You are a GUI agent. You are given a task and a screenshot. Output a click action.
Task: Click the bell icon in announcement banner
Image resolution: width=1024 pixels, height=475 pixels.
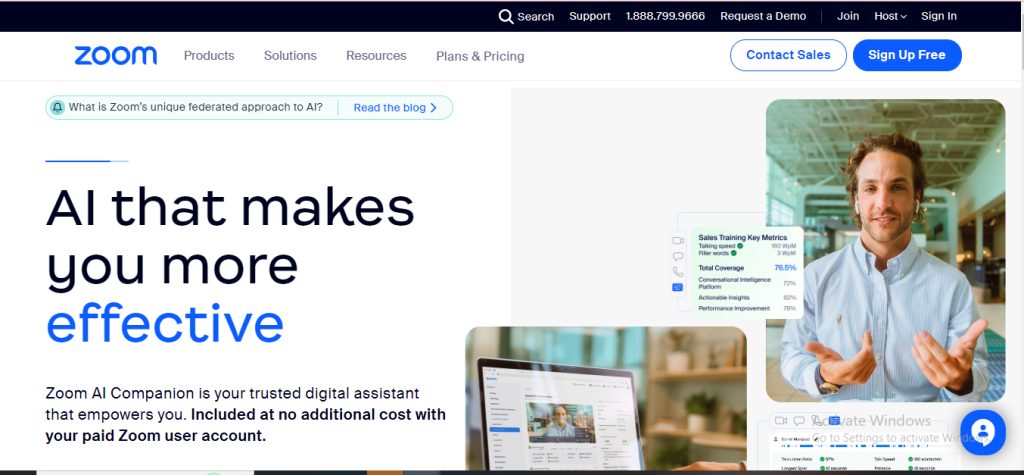[x=57, y=107]
